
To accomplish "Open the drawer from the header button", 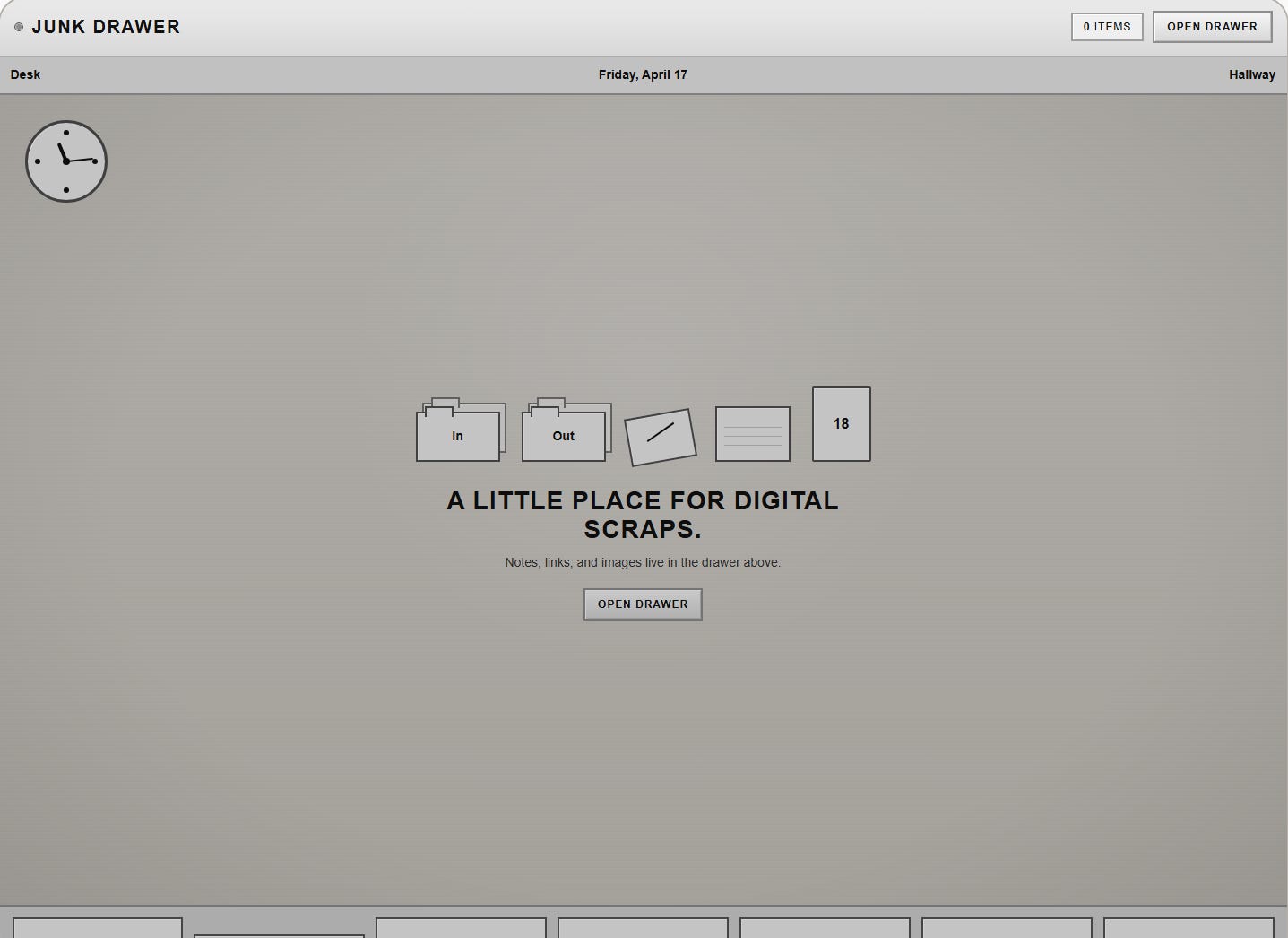I will click(1212, 27).
